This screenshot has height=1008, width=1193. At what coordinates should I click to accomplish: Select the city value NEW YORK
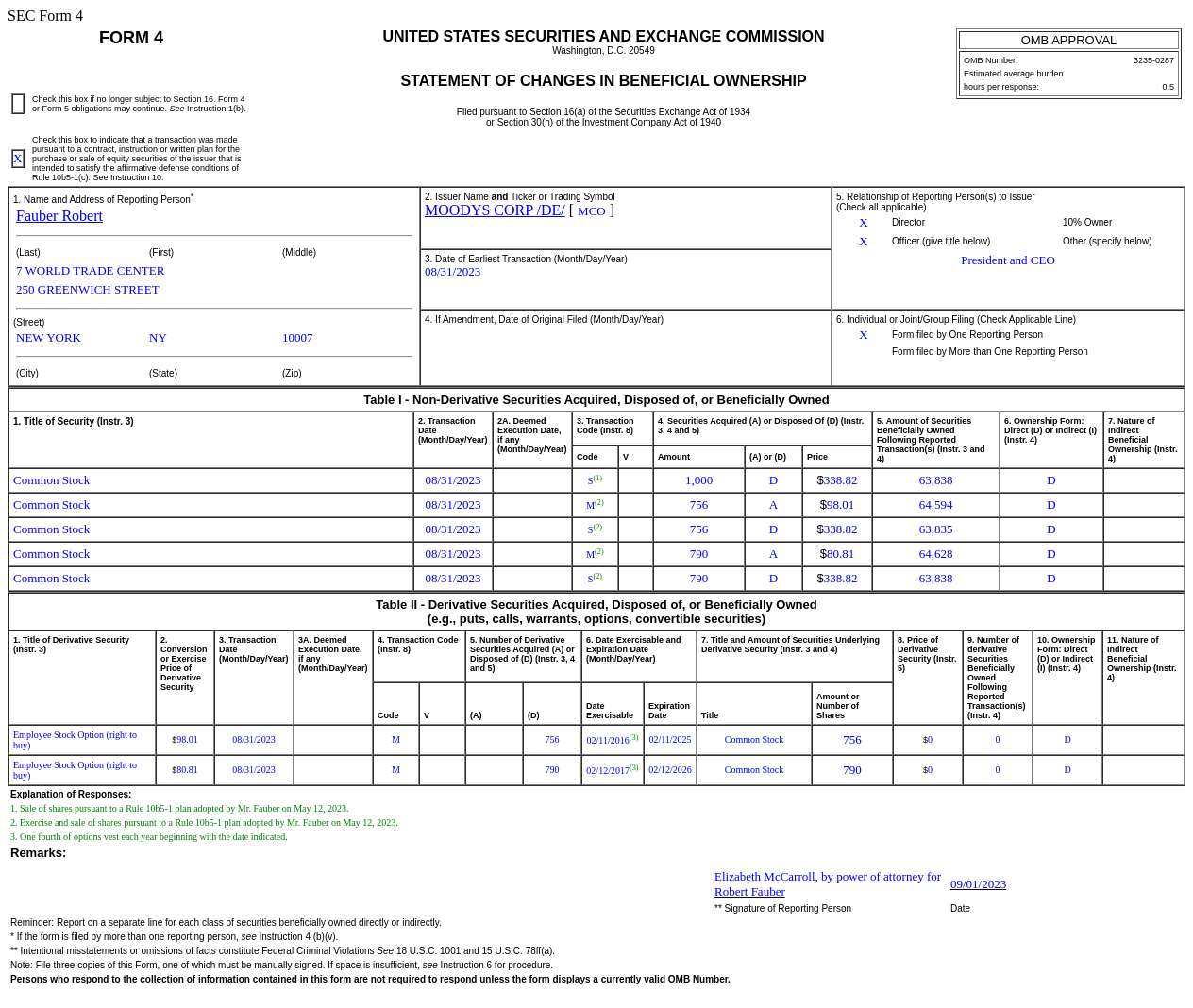point(48,338)
